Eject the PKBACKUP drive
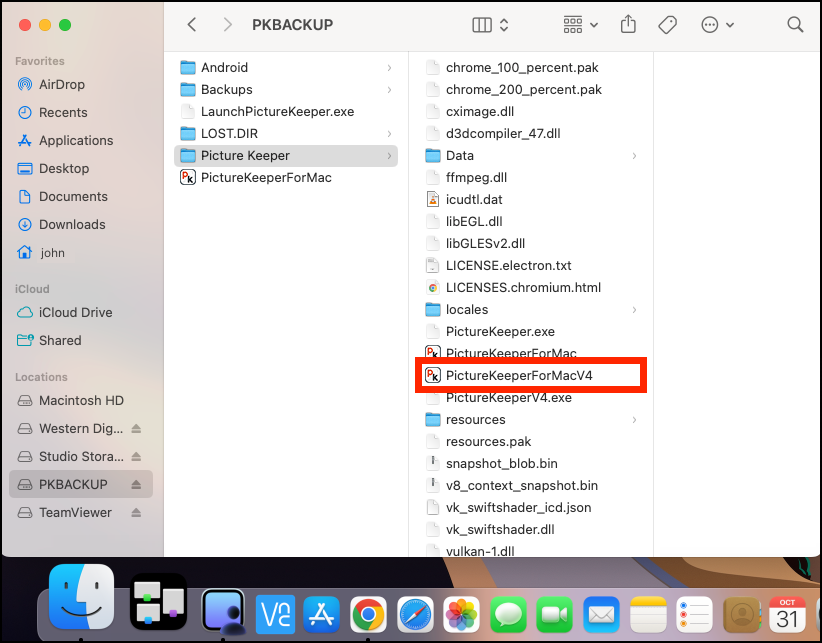The height and width of the screenshot is (643, 822). 136,484
